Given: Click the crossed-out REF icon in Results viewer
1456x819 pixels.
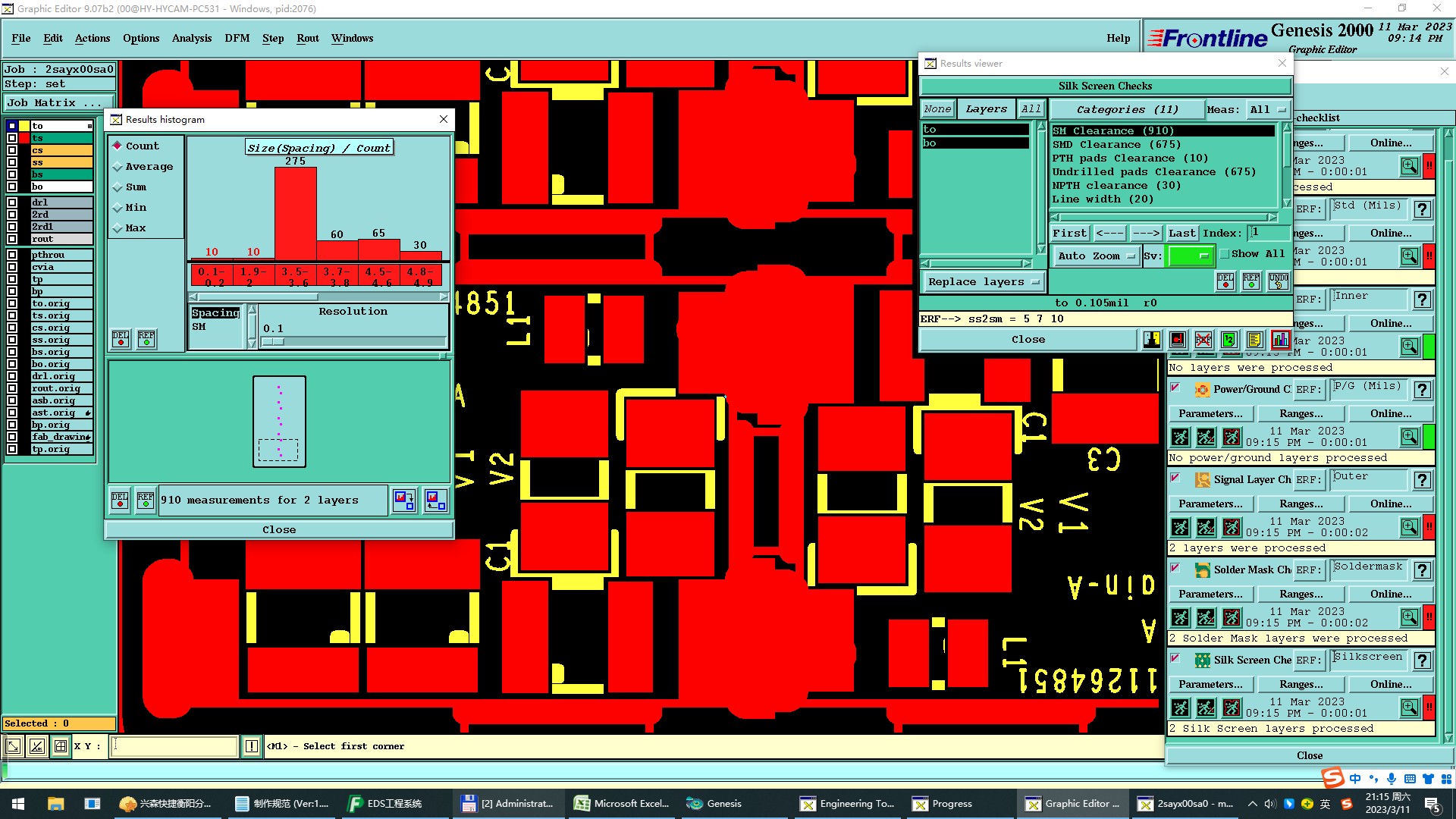Looking at the screenshot, I should coord(1203,340).
